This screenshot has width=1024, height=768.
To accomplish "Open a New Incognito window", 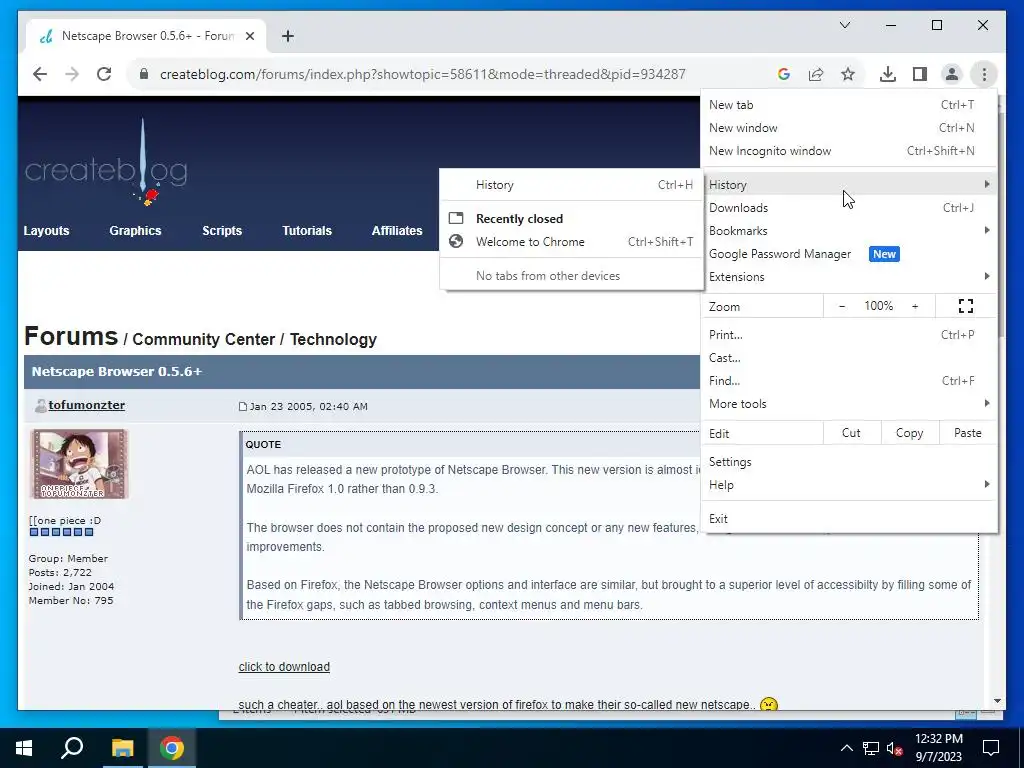I will 848,151.
